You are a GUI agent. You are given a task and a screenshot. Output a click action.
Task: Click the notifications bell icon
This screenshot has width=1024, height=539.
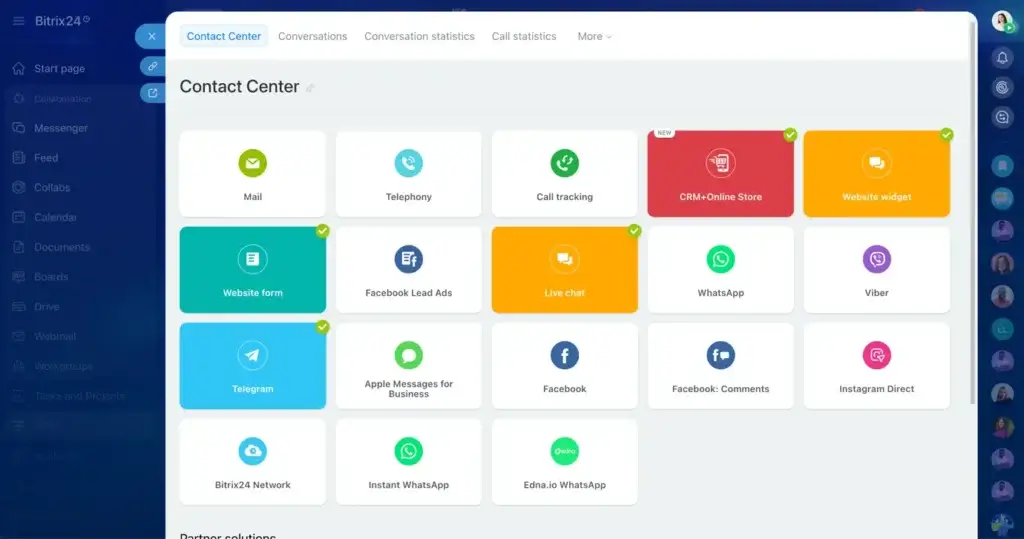1002,57
